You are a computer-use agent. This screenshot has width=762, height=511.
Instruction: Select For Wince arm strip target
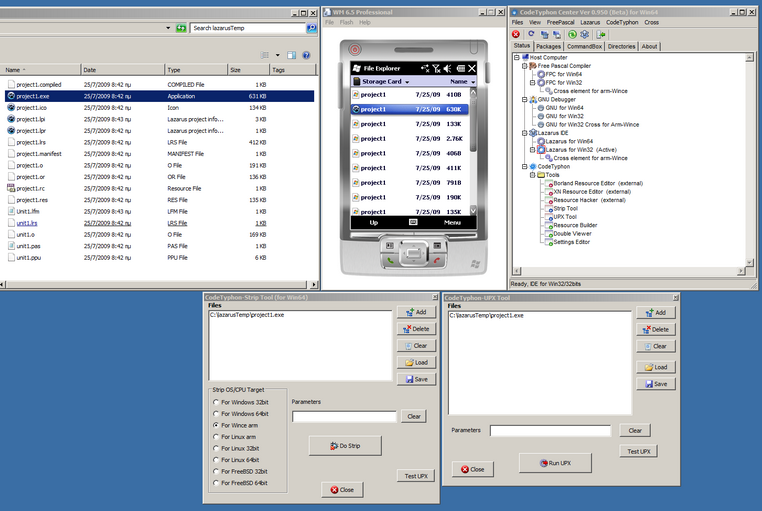[x=216, y=425]
